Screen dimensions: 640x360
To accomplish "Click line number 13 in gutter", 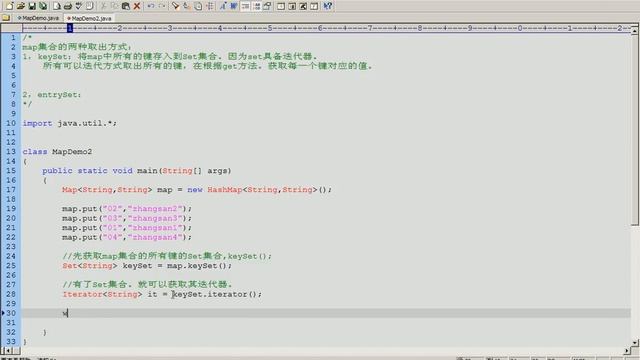I will point(11,152).
